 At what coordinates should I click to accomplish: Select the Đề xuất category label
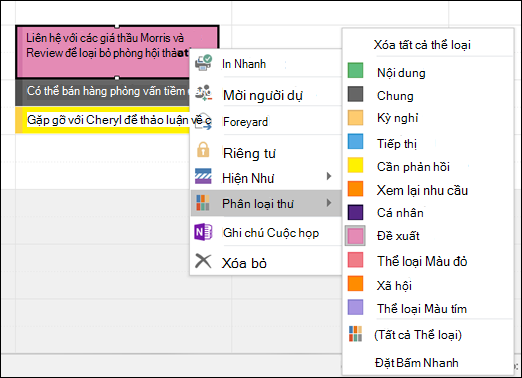398,236
